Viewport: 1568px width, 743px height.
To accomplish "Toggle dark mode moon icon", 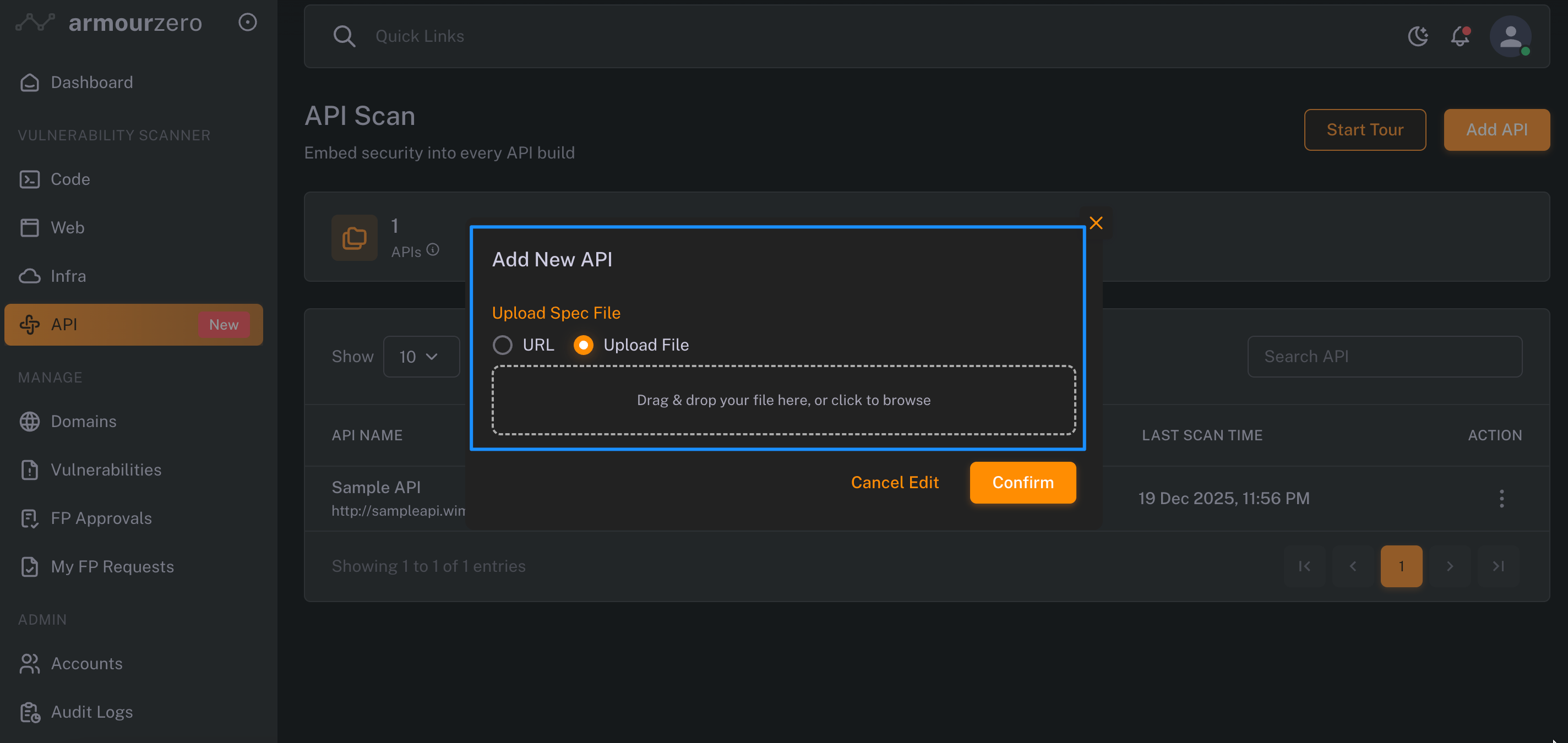I will click(1418, 36).
